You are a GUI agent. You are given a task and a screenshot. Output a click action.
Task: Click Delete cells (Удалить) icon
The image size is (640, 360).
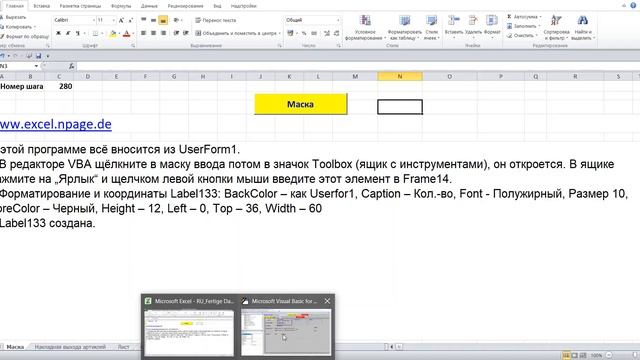click(473, 20)
